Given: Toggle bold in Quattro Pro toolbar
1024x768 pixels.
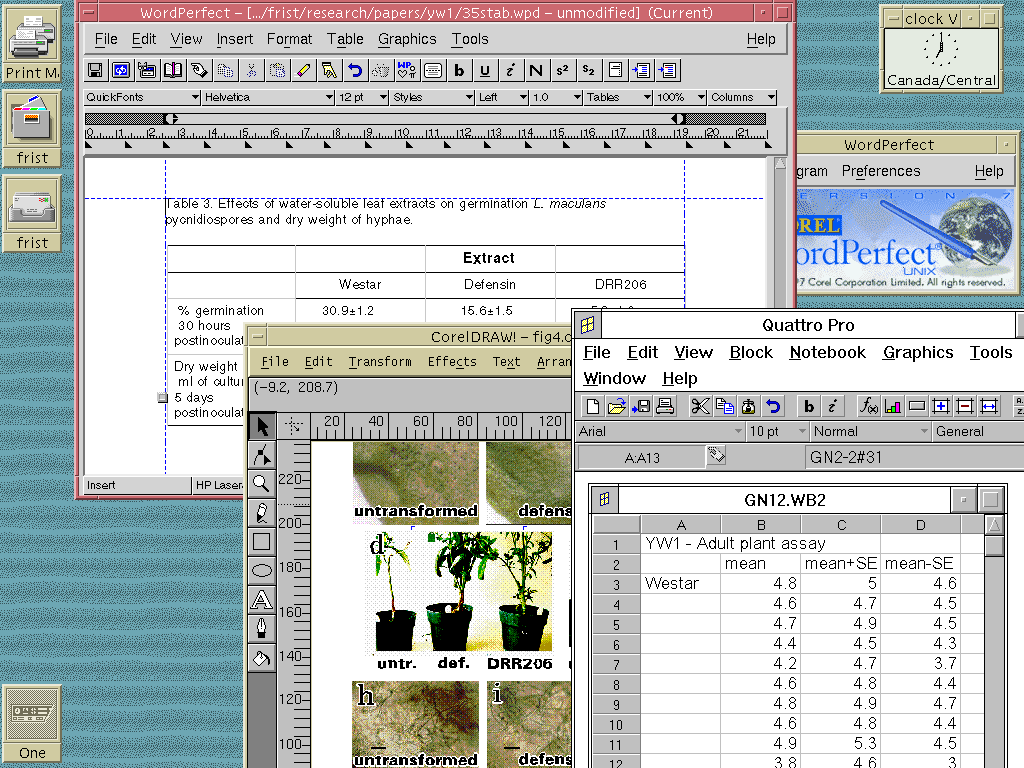Looking at the screenshot, I should [x=808, y=406].
